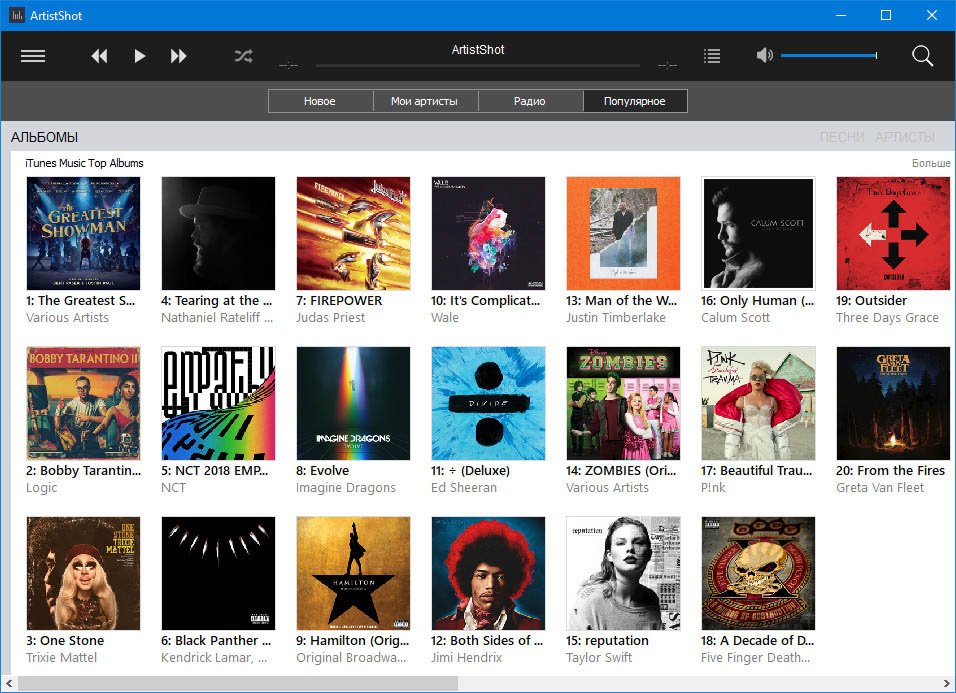Click artist name Jimi Hendrix
This screenshot has width=956, height=693.
point(466,658)
